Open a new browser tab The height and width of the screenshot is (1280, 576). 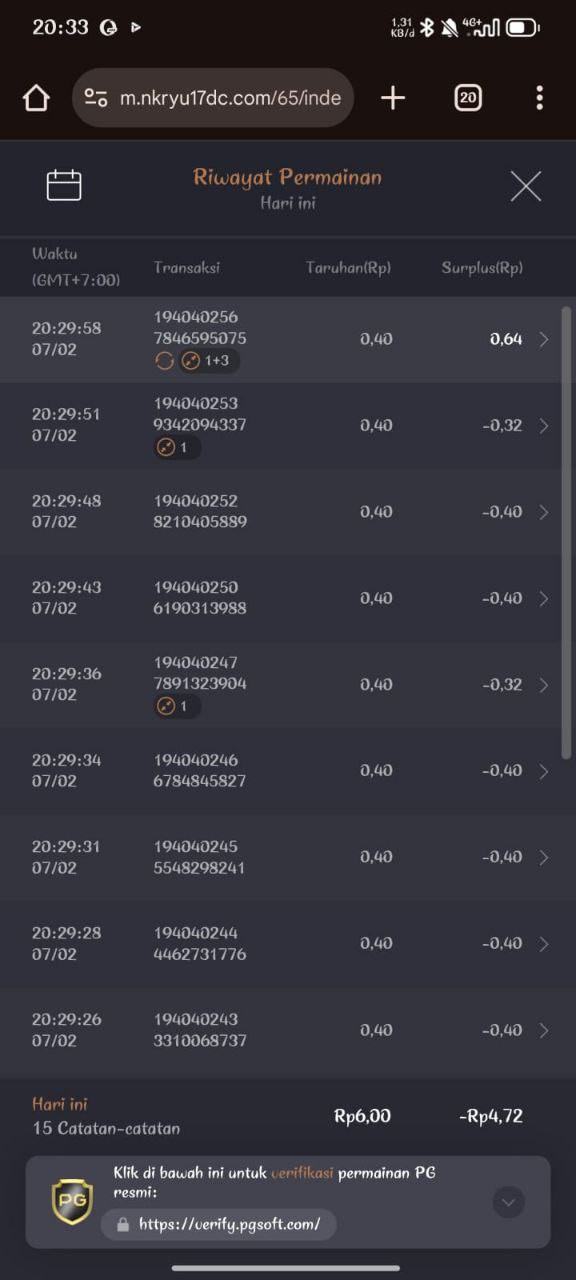(393, 97)
